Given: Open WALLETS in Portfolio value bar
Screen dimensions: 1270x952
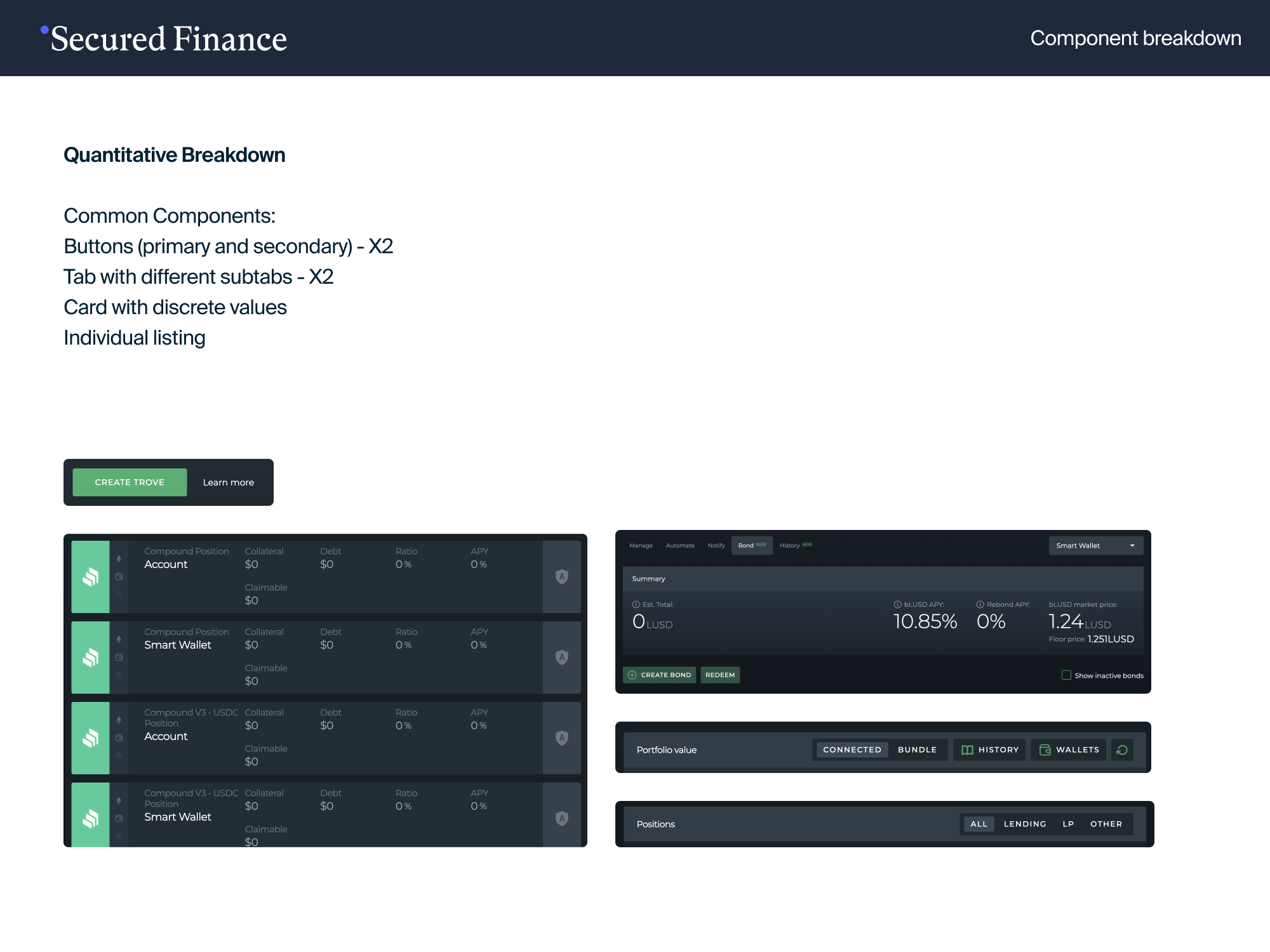Looking at the screenshot, I should point(1069,750).
